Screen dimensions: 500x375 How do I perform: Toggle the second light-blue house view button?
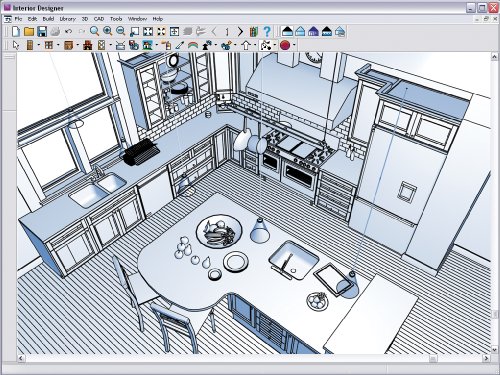coord(300,32)
